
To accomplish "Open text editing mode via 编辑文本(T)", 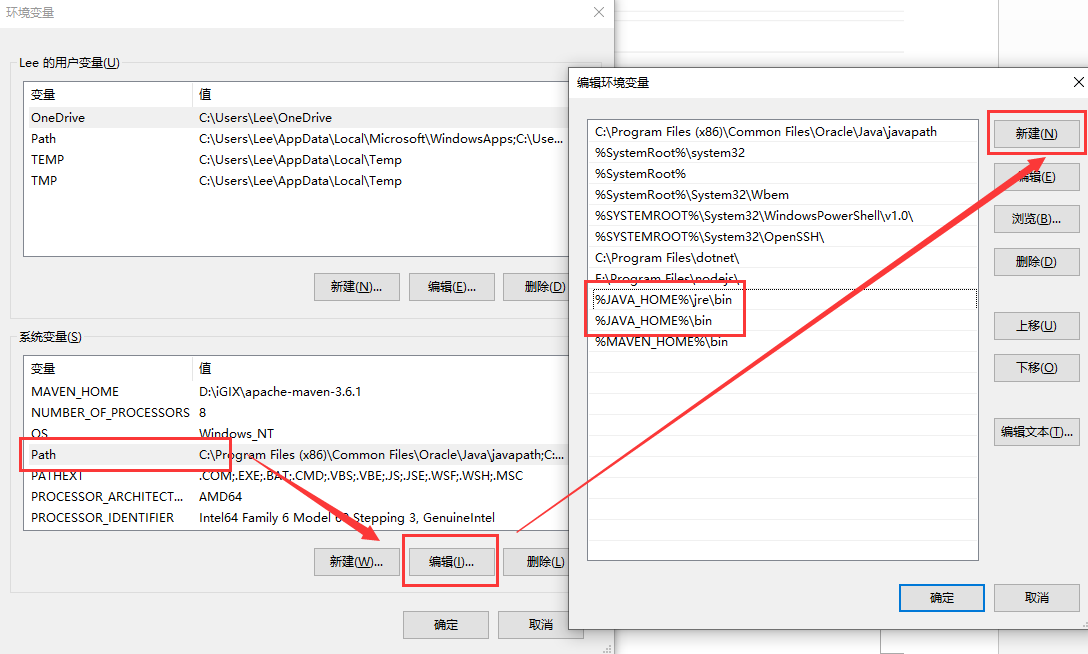I will pyautogui.click(x=1036, y=431).
